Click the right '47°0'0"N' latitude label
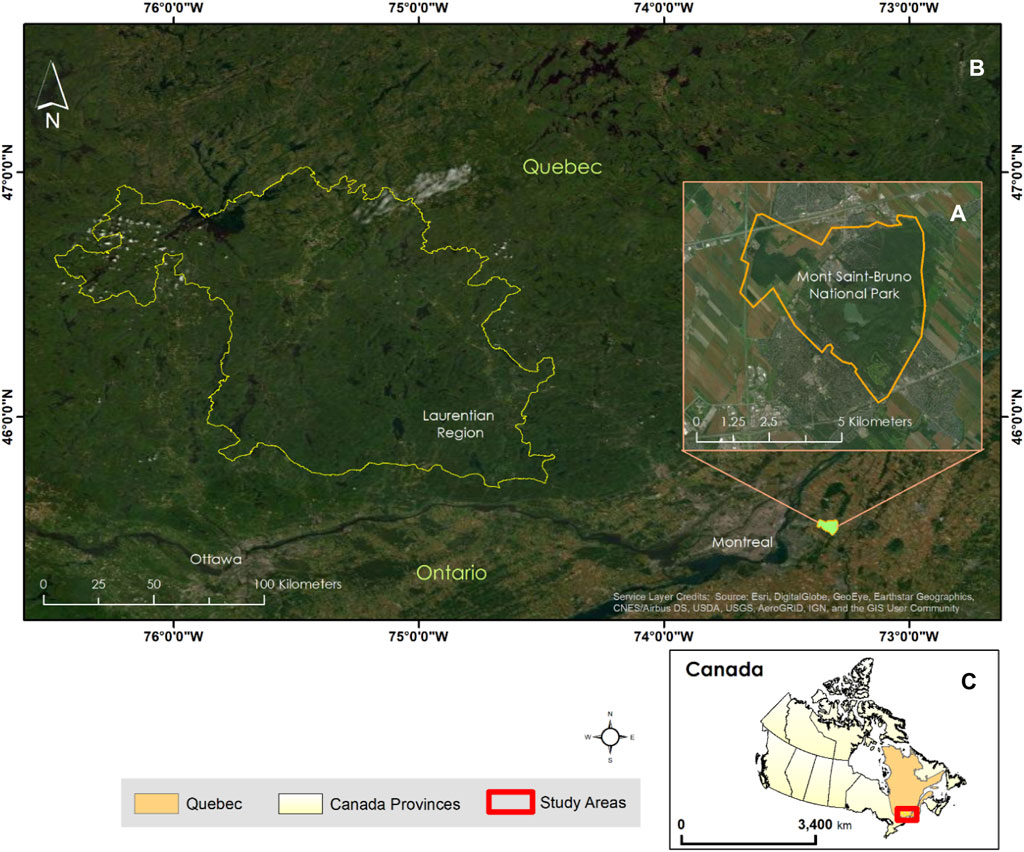This screenshot has height=852, width=1024. coord(1016,172)
